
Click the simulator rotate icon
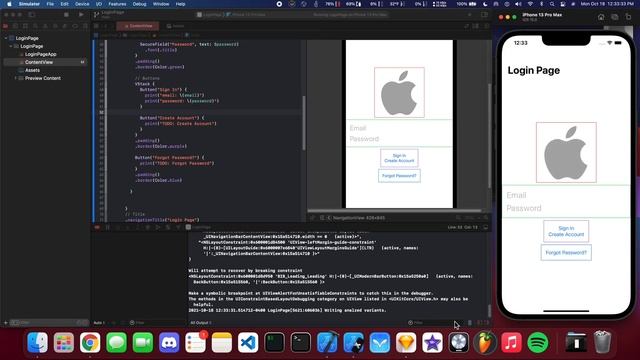point(628,17)
